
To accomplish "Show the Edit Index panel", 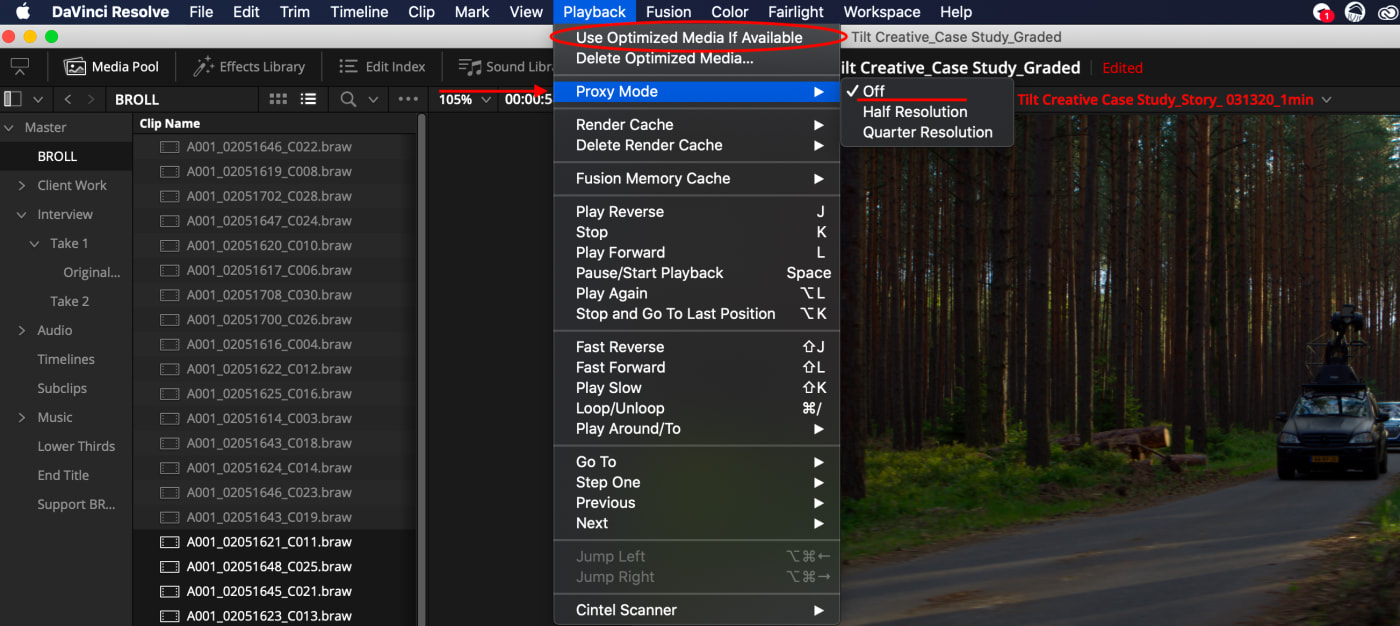I will [x=382, y=67].
